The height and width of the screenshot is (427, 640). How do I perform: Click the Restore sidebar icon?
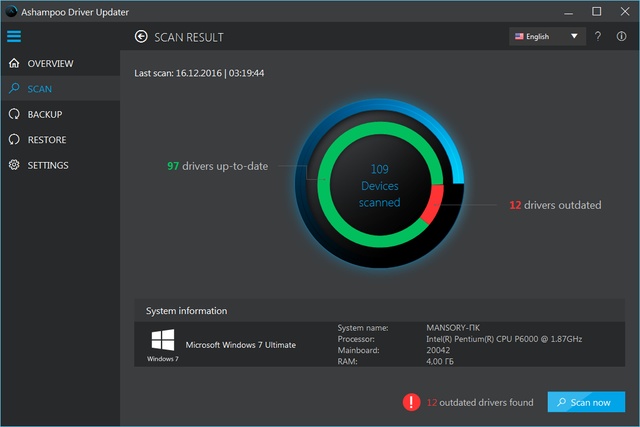14,140
